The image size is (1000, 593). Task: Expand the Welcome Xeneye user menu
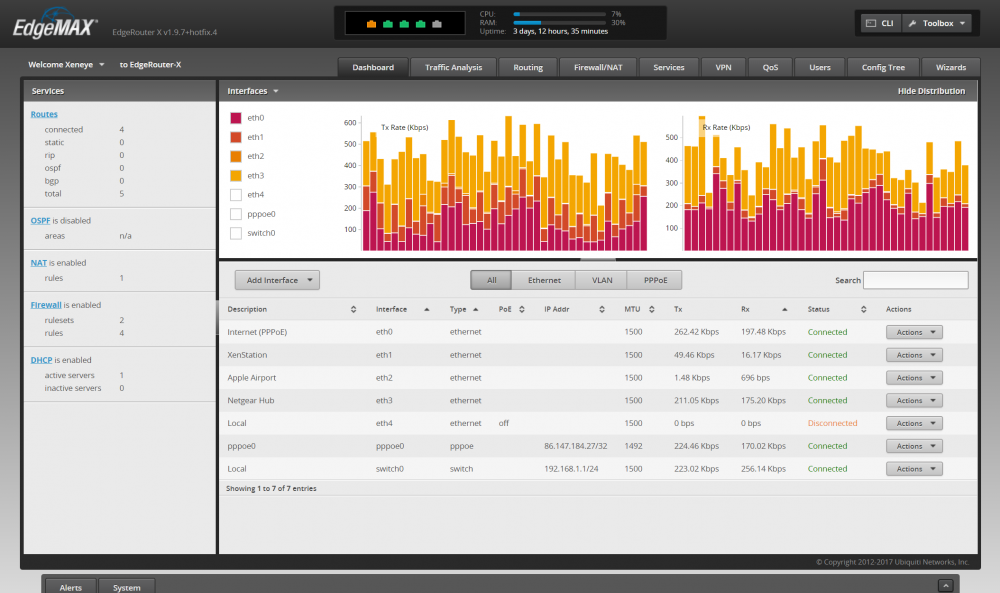pyautogui.click(x=66, y=64)
